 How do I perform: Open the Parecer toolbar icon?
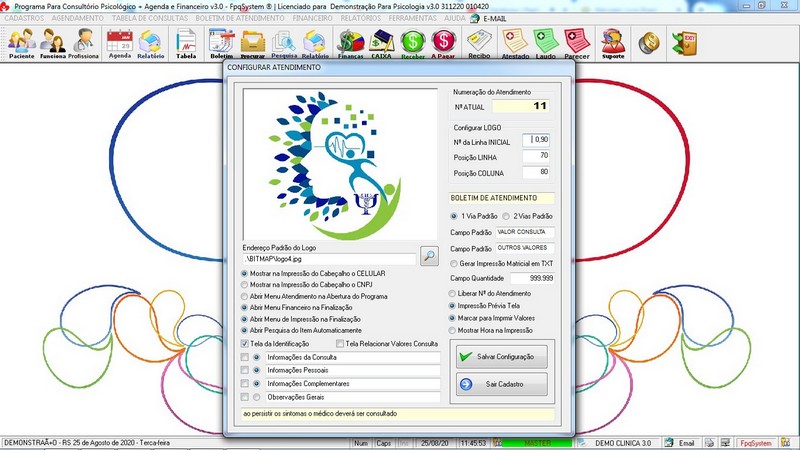click(x=577, y=43)
